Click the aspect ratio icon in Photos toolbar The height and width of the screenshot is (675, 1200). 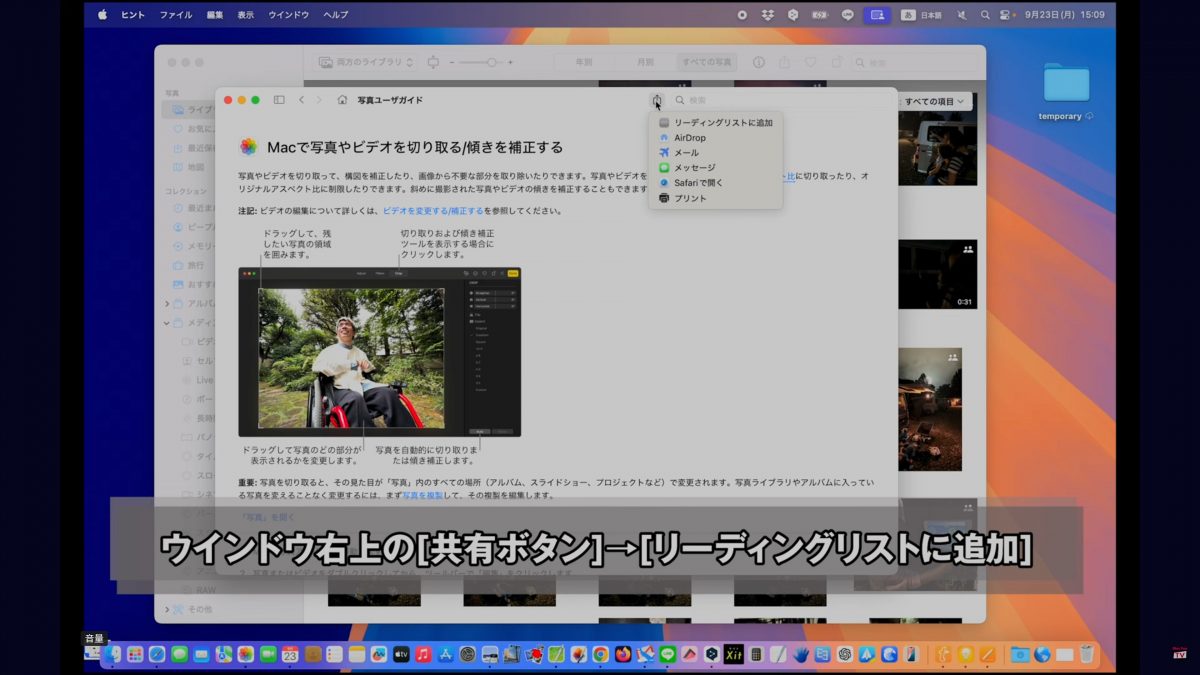[x=433, y=62]
